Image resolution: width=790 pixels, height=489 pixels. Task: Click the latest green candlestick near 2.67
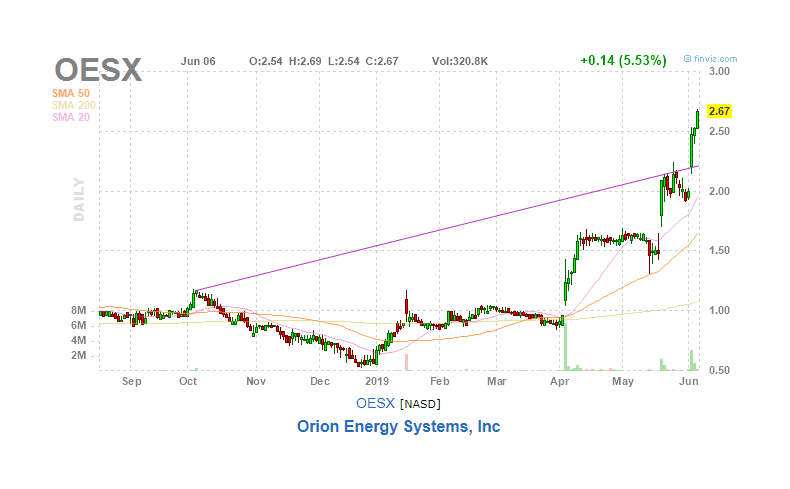698,120
